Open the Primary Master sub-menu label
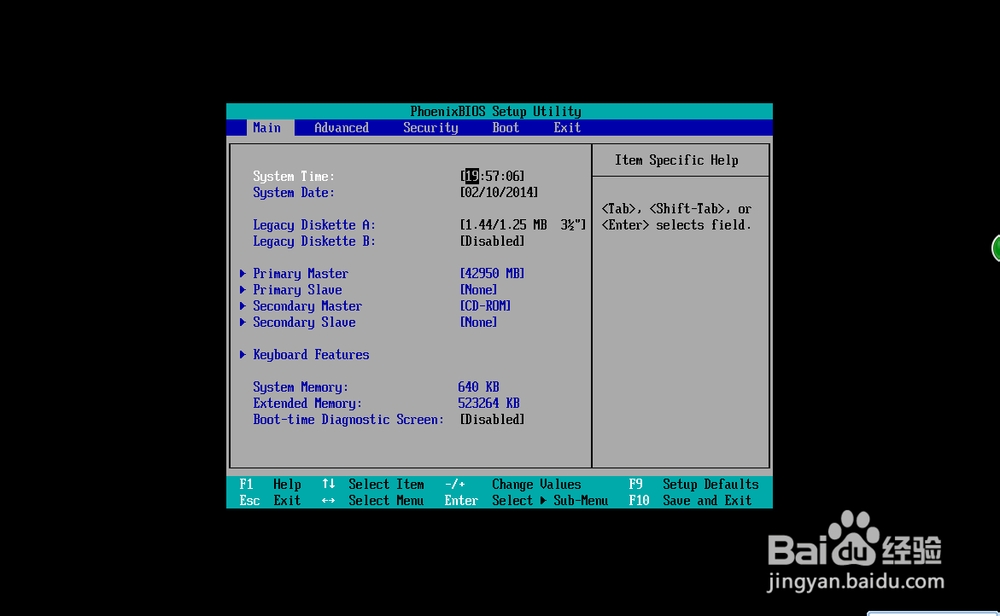The width and height of the screenshot is (1000, 616). coord(300,274)
